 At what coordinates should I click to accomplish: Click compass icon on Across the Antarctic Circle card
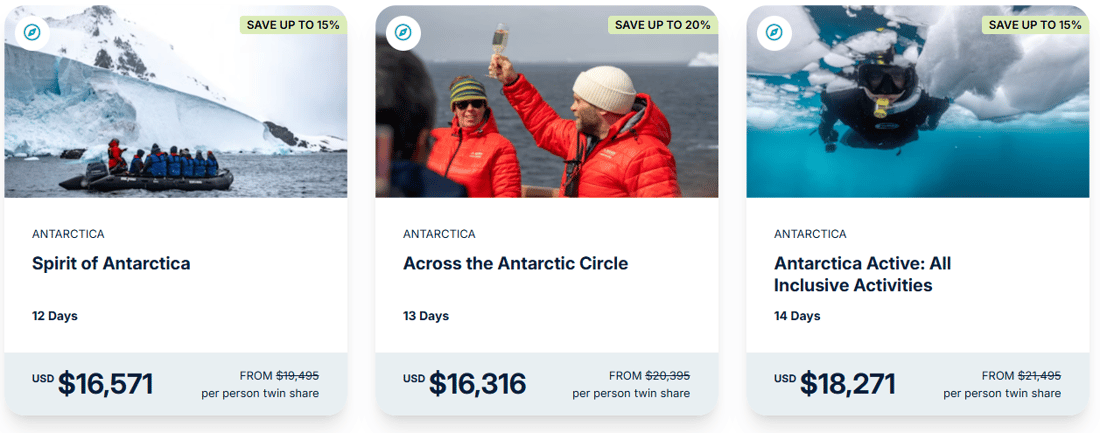pos(403,32)
